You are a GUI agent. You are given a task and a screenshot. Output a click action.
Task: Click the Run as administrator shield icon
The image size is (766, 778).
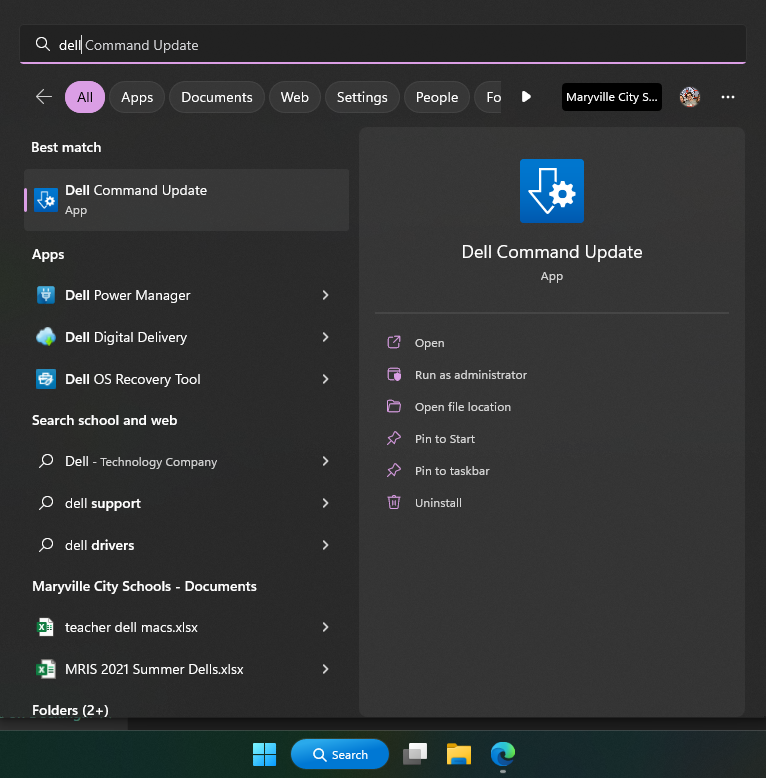pos(394,375)
